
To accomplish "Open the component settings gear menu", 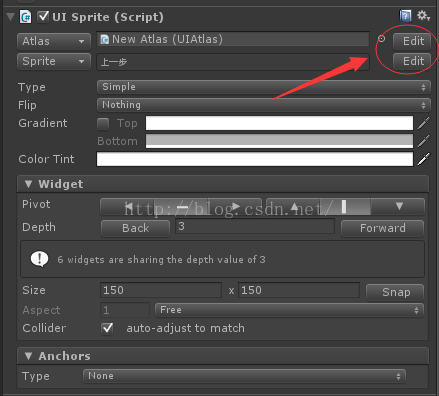I will tap(423, 16).
